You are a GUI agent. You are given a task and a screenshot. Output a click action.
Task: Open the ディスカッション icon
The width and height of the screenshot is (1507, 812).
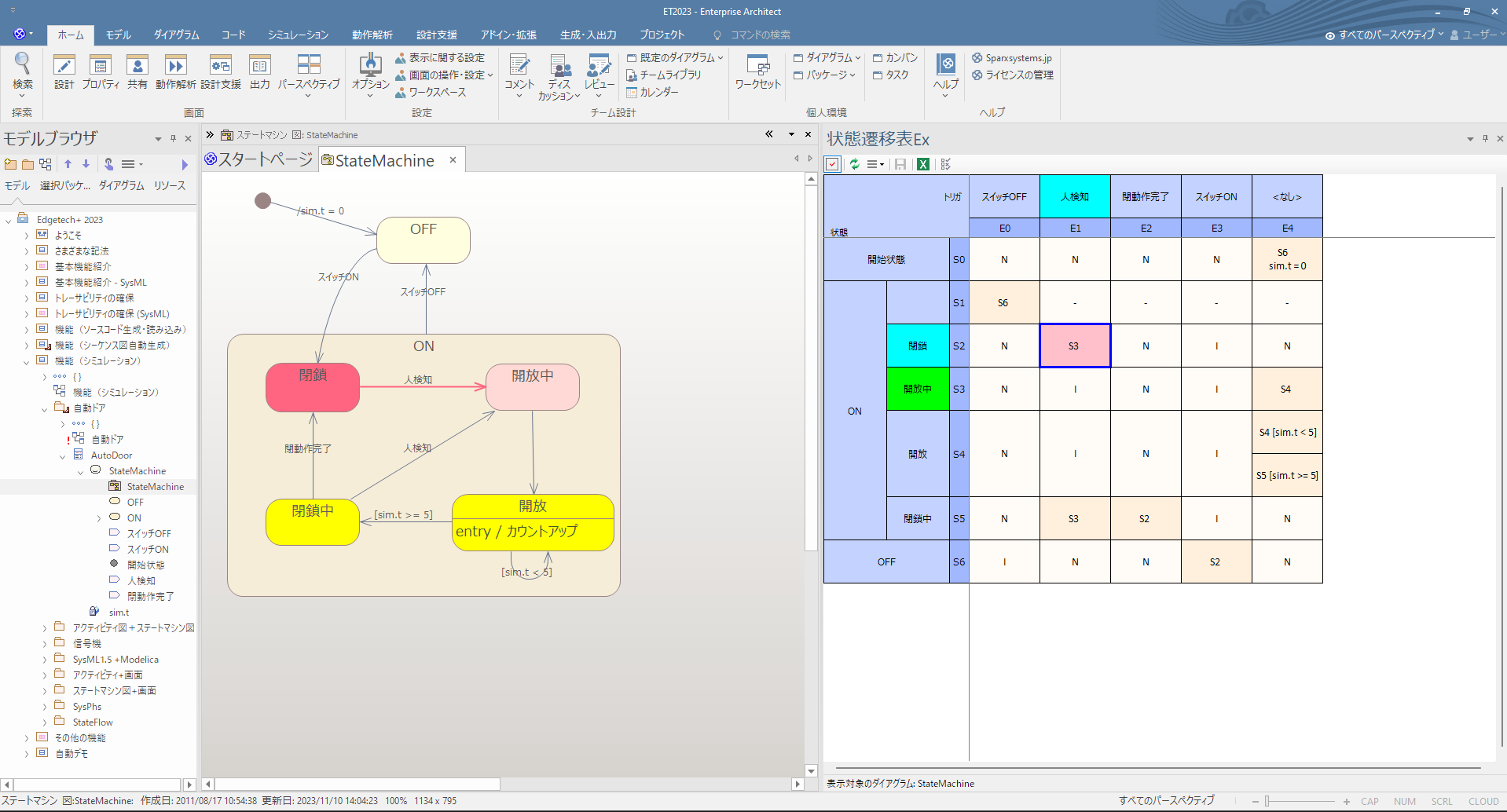tap(559, 76)
